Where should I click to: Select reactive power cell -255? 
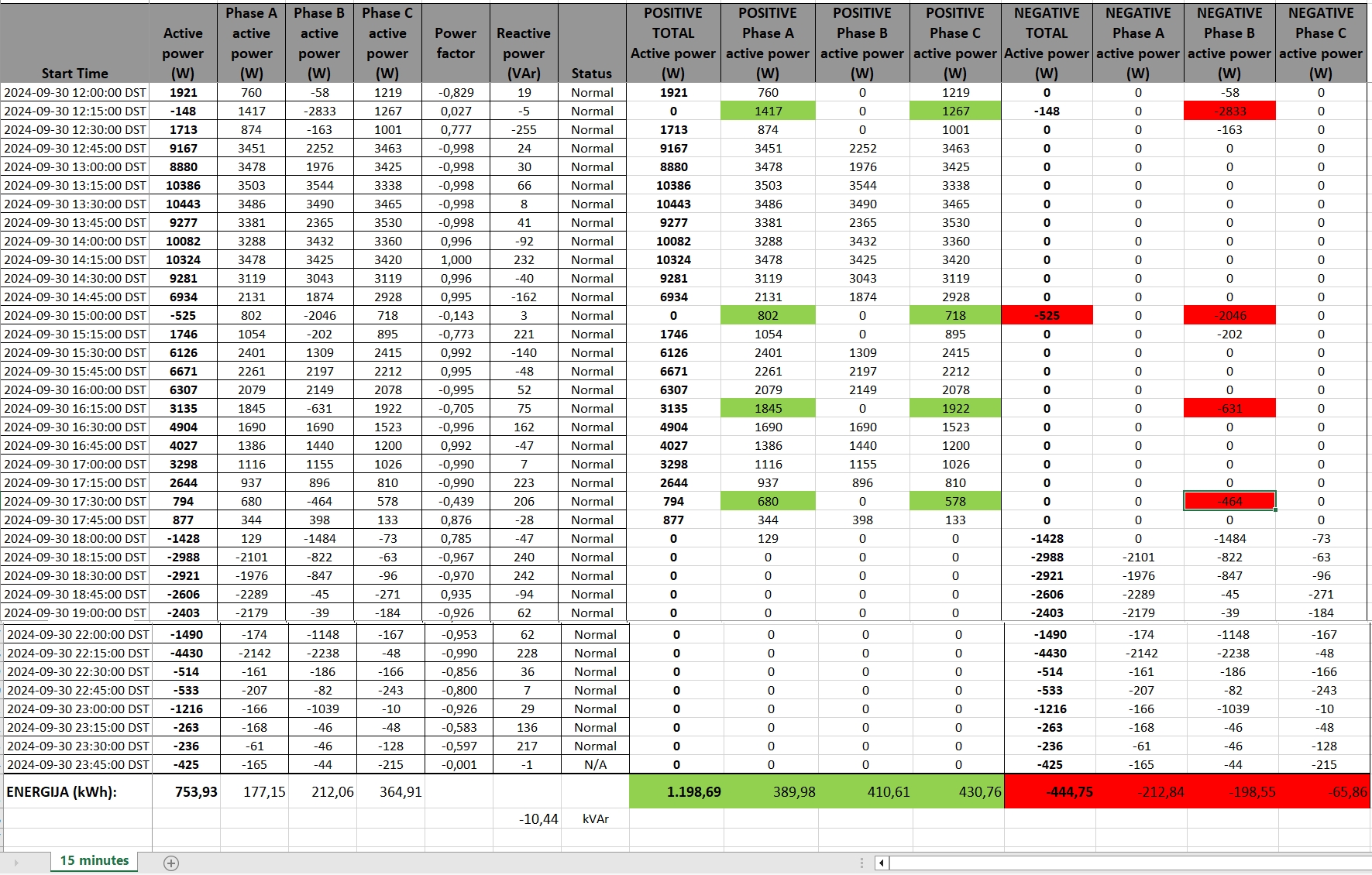click(x=524, y=129)
